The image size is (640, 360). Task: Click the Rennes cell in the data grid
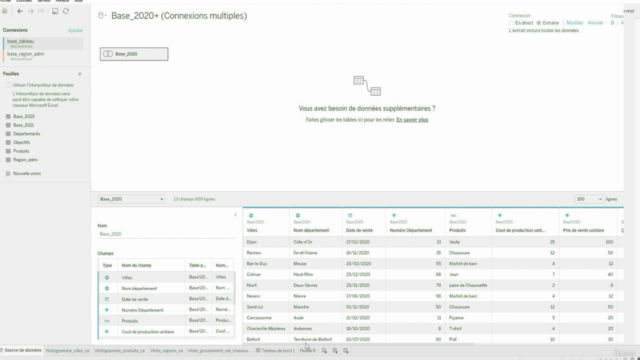click(266, 253)
